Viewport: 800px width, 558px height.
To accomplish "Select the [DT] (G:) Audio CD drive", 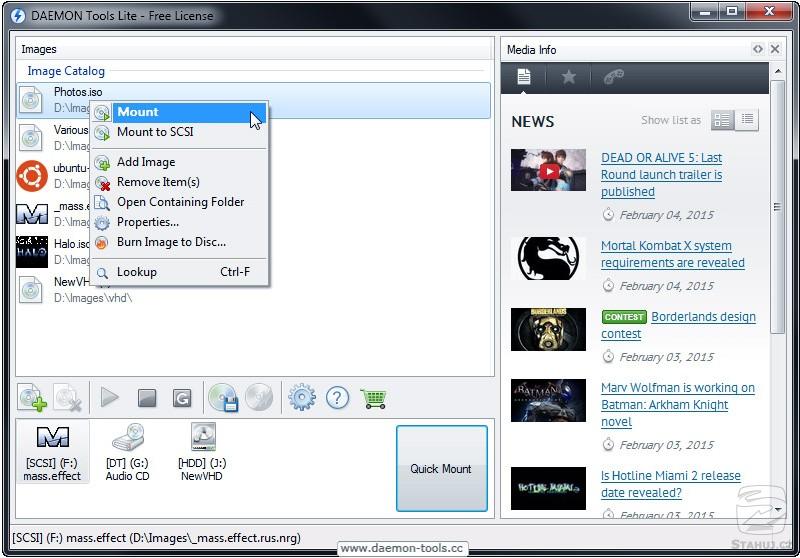I will coord(128,452).
